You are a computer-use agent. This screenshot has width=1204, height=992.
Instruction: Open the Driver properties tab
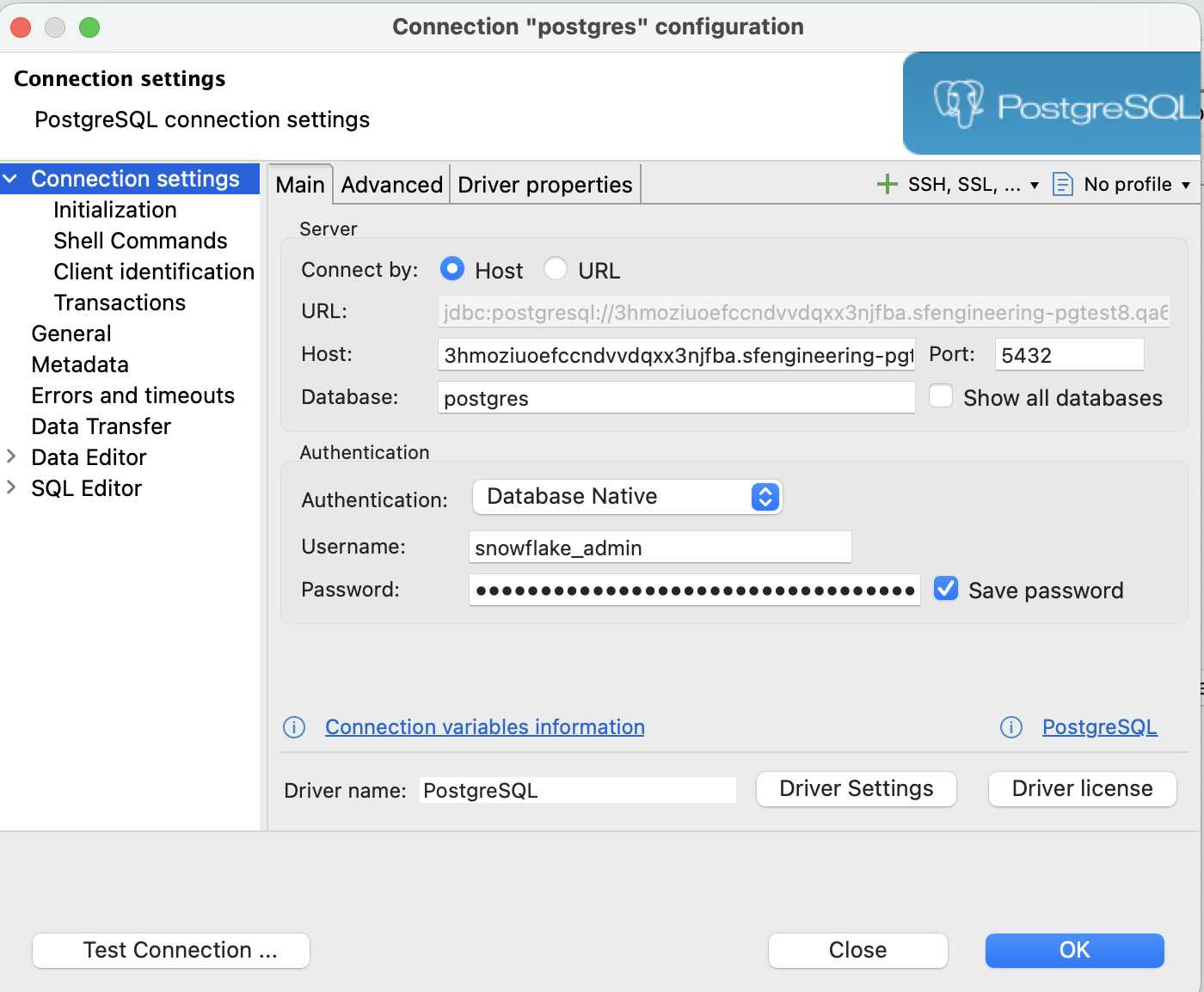(x=544, y=184)
